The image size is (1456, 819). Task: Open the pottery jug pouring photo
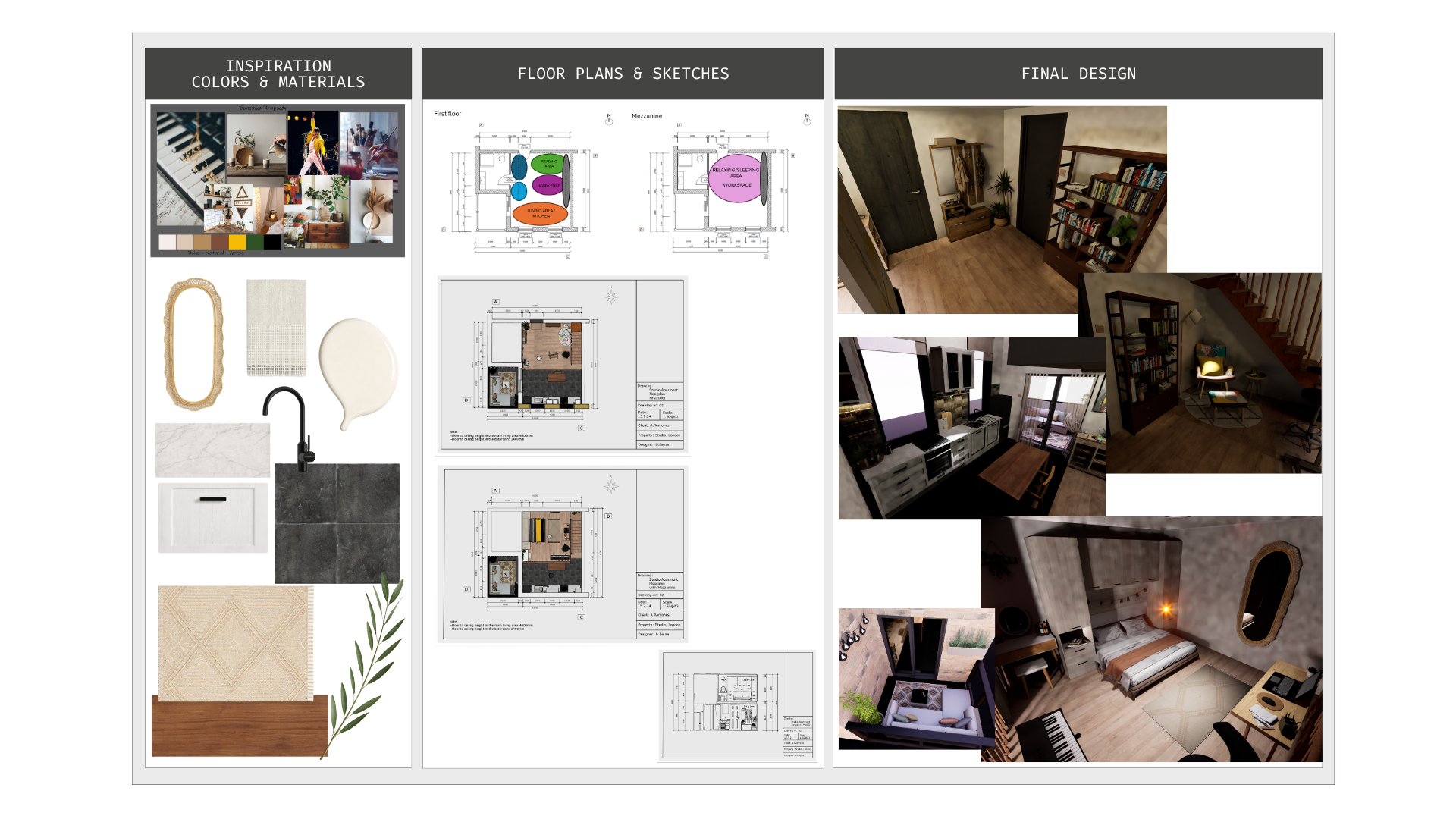[x=256, y=146]
